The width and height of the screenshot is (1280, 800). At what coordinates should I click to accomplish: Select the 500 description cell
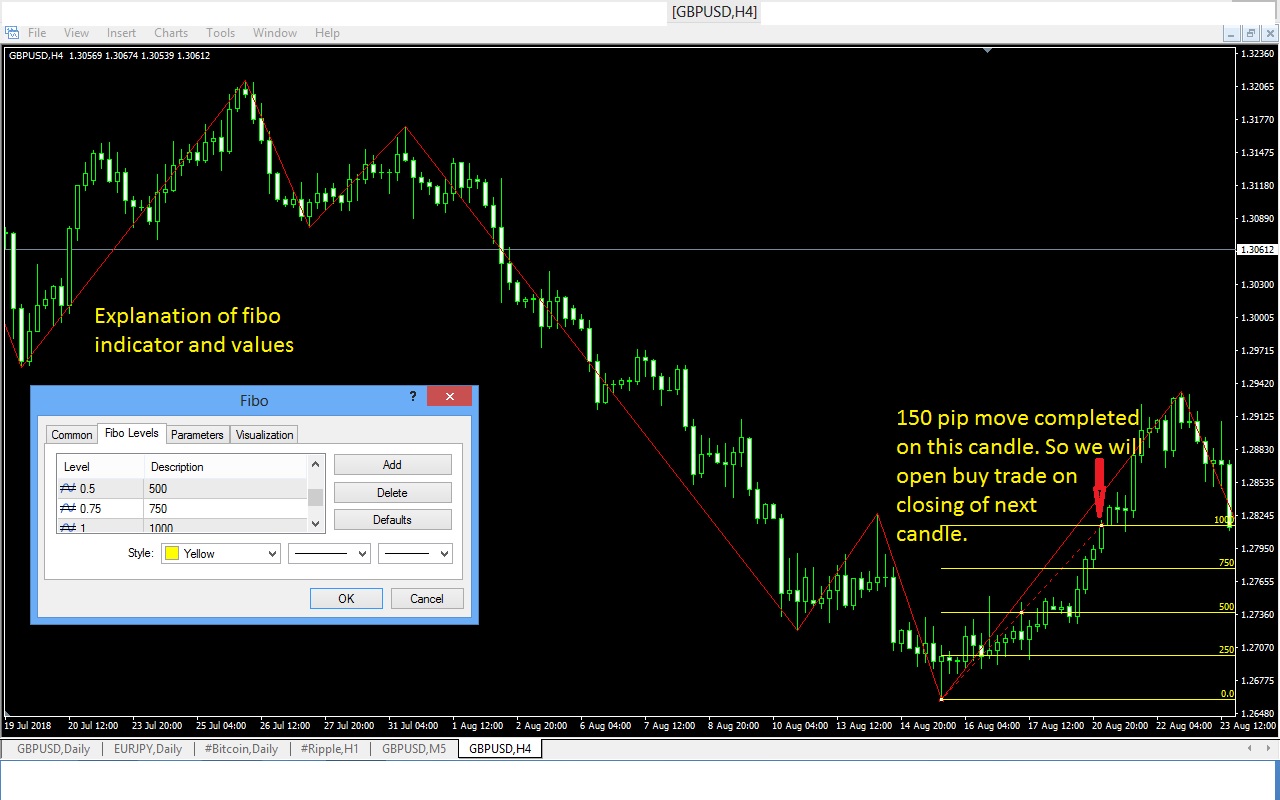pyautogui.click(x=227, y=488)
